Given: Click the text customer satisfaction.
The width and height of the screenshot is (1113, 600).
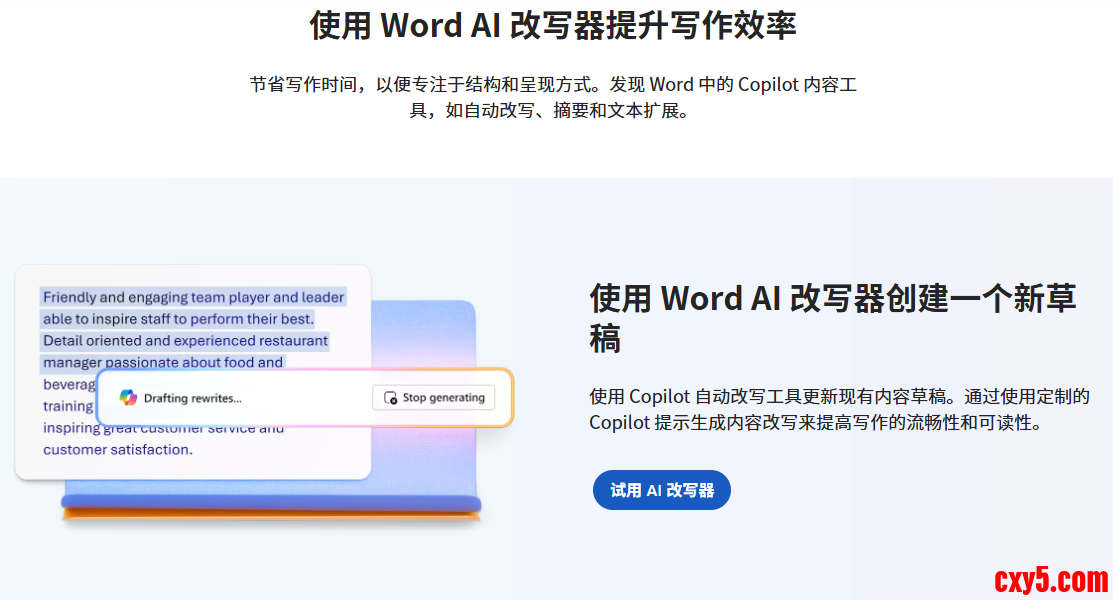Looking at the screenshot, I should coord(118,449).
